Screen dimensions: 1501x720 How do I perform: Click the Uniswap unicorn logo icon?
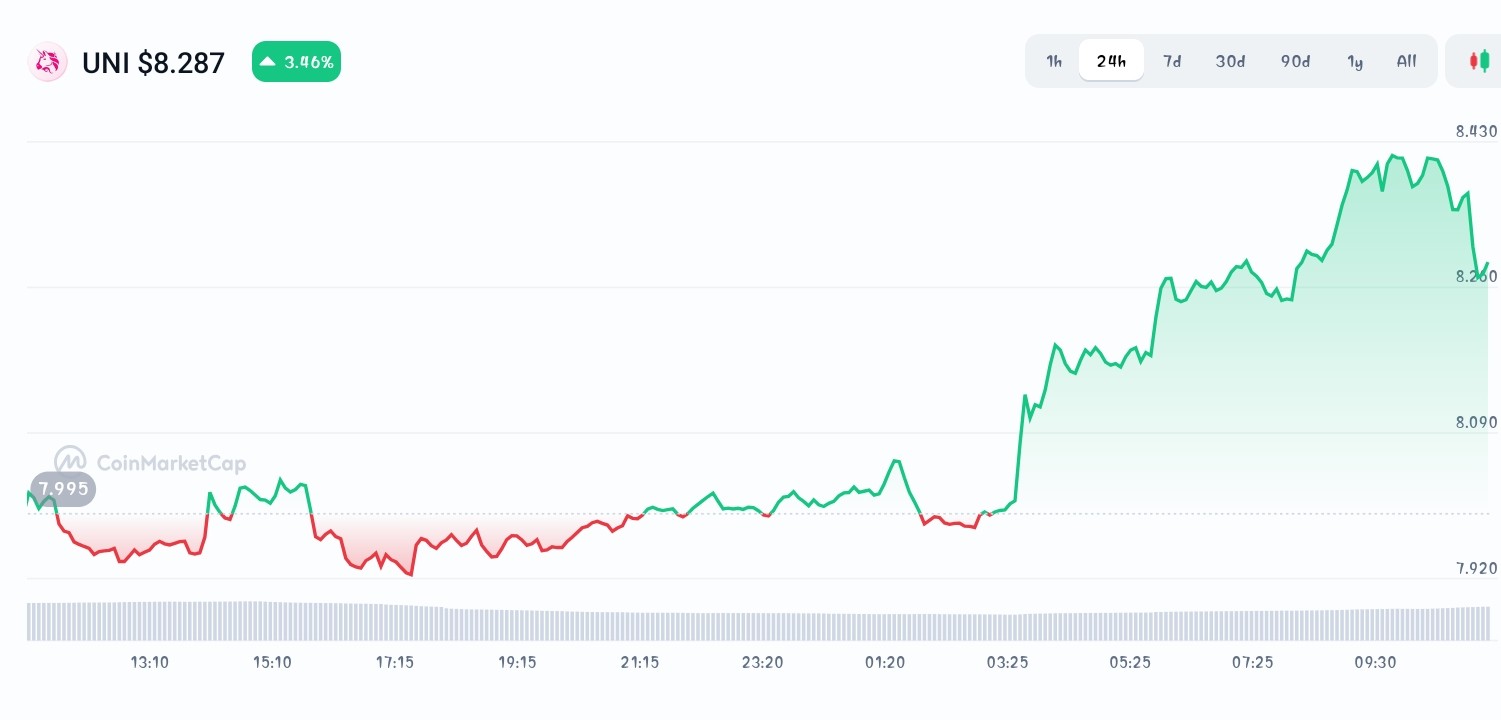(47, 63)
